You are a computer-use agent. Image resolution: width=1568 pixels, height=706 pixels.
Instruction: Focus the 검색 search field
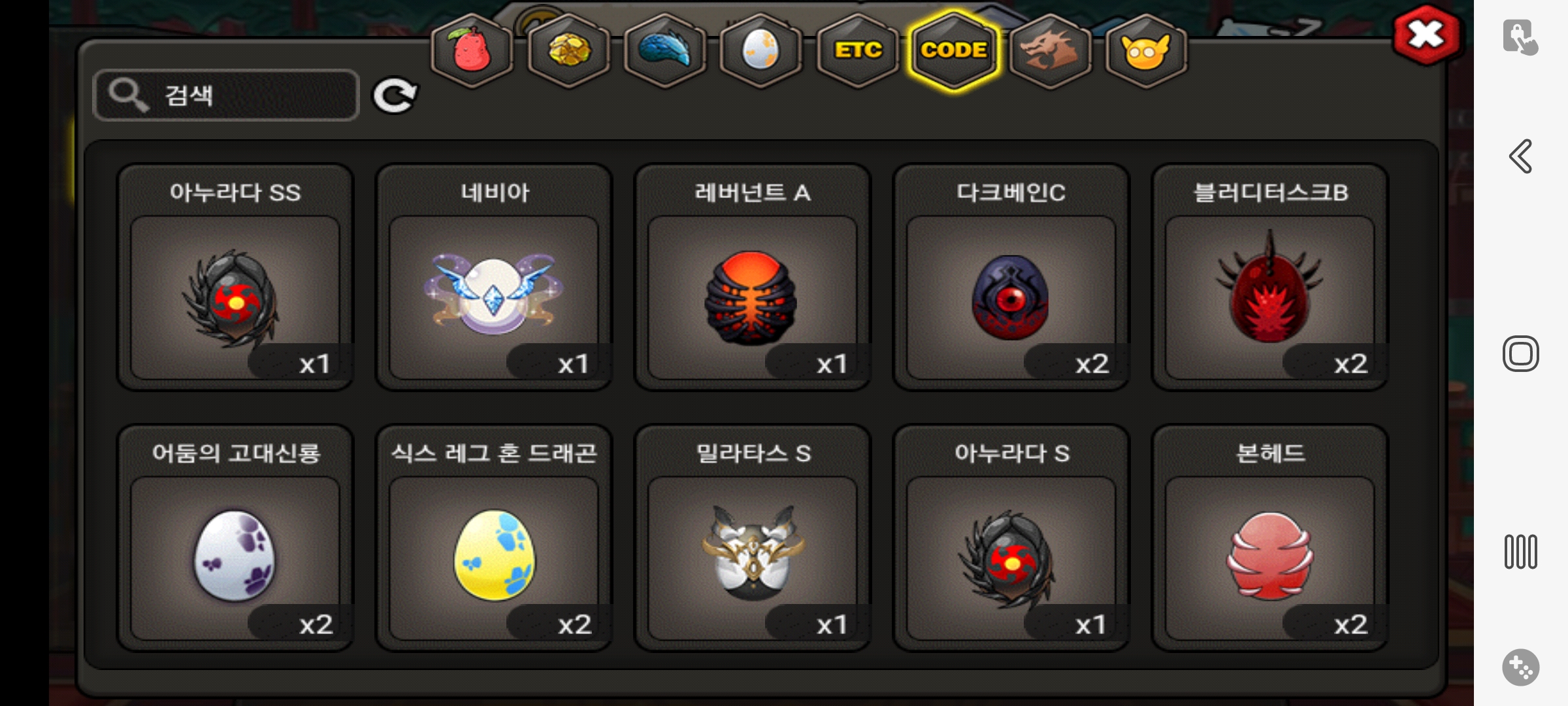(226, 95)
